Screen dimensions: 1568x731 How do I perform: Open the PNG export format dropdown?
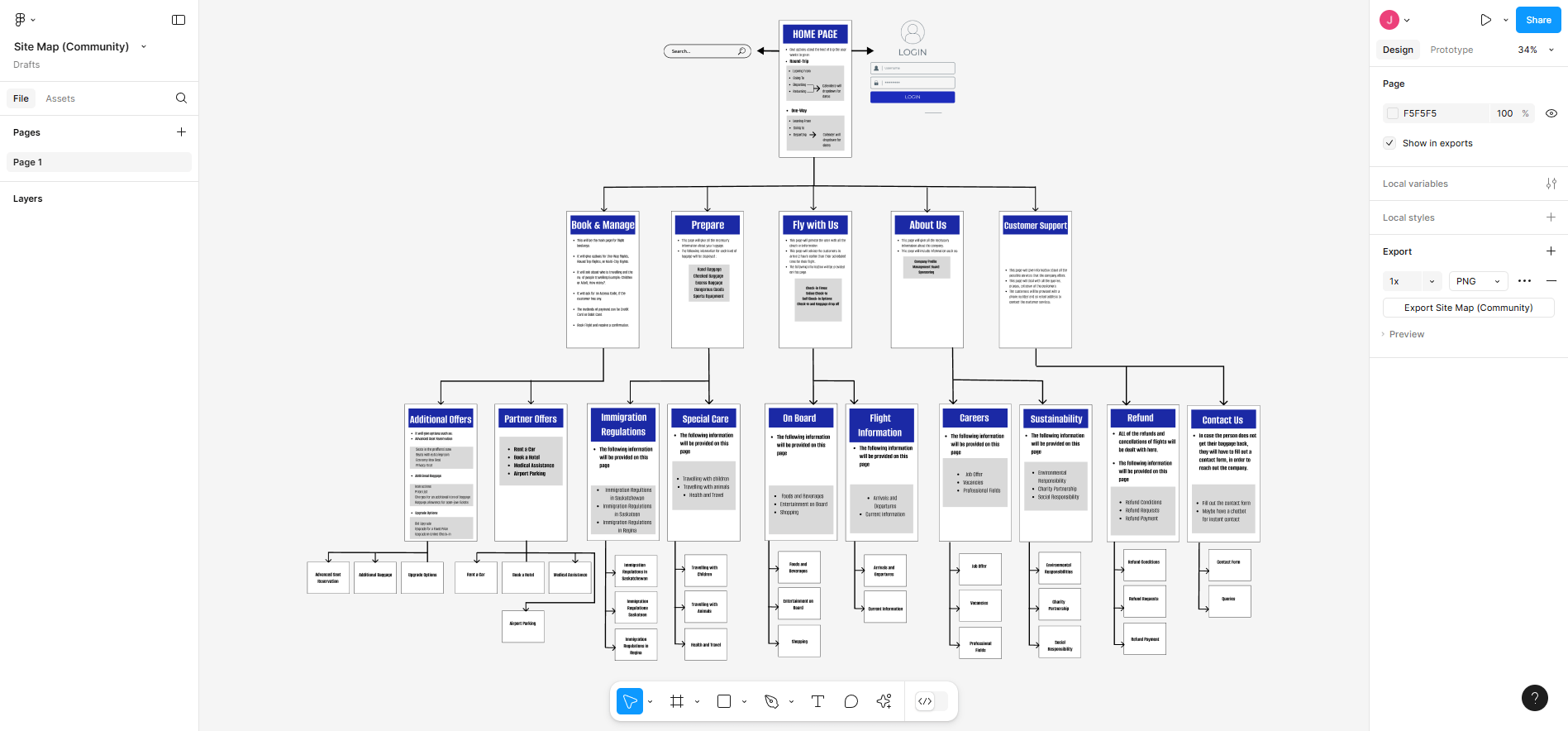click(x=1479, y=281)
